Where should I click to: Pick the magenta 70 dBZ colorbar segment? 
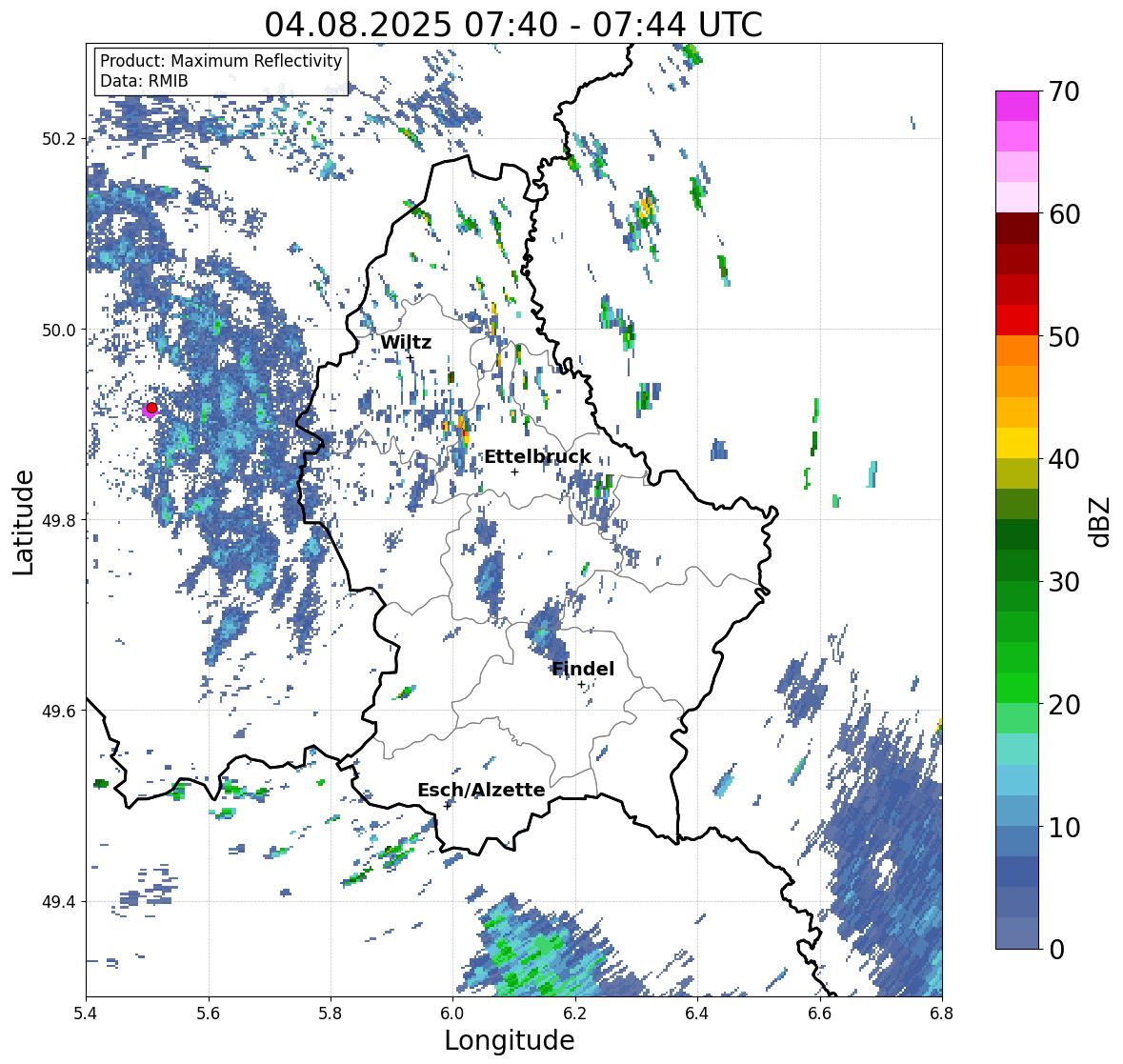point(1017,106)
